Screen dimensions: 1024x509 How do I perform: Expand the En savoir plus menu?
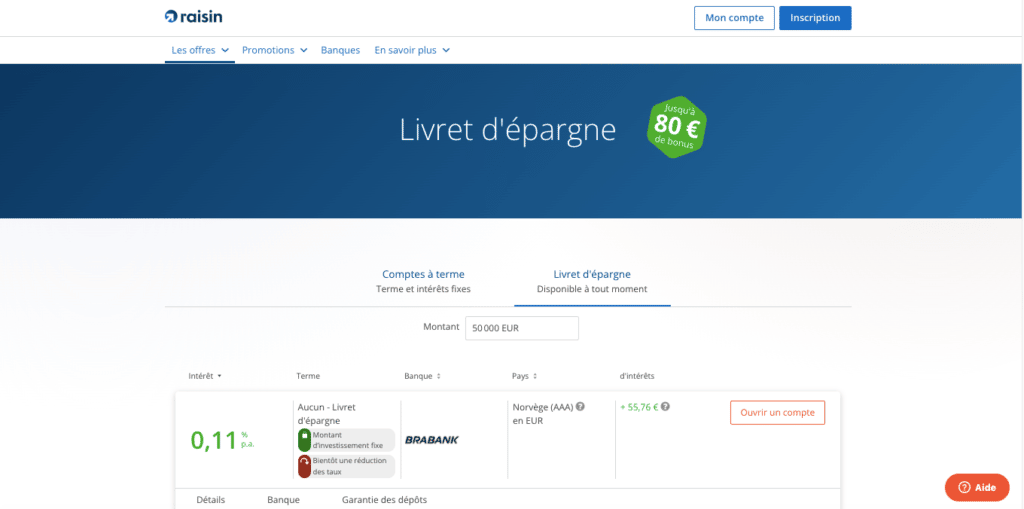(412, 50)
